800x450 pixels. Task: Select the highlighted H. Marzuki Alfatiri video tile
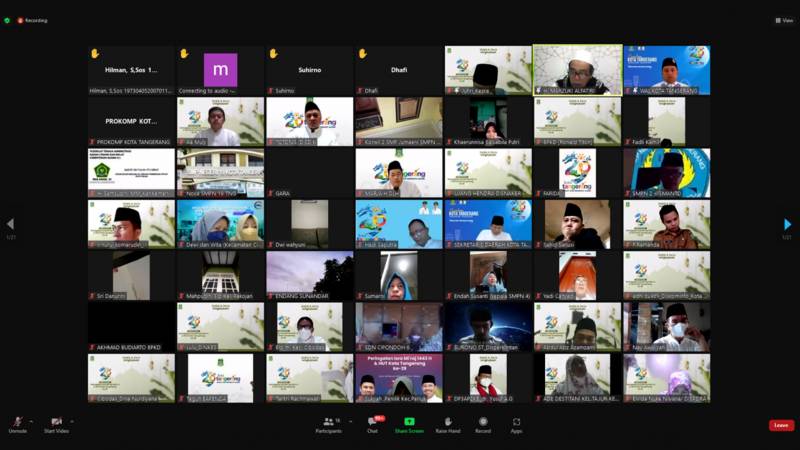point(577,70)
